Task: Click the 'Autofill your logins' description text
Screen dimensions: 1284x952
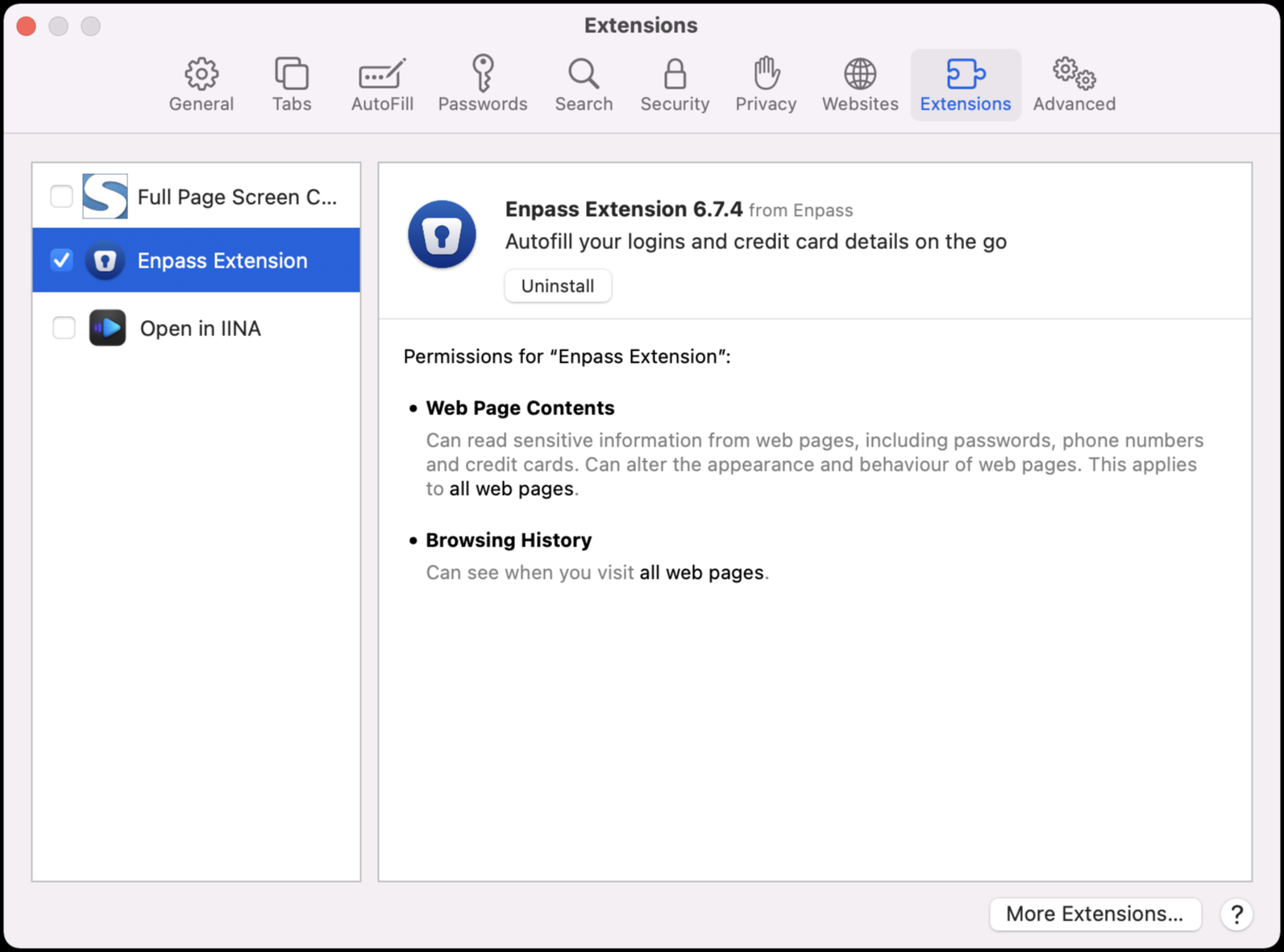Action: (x=756, y=242)
